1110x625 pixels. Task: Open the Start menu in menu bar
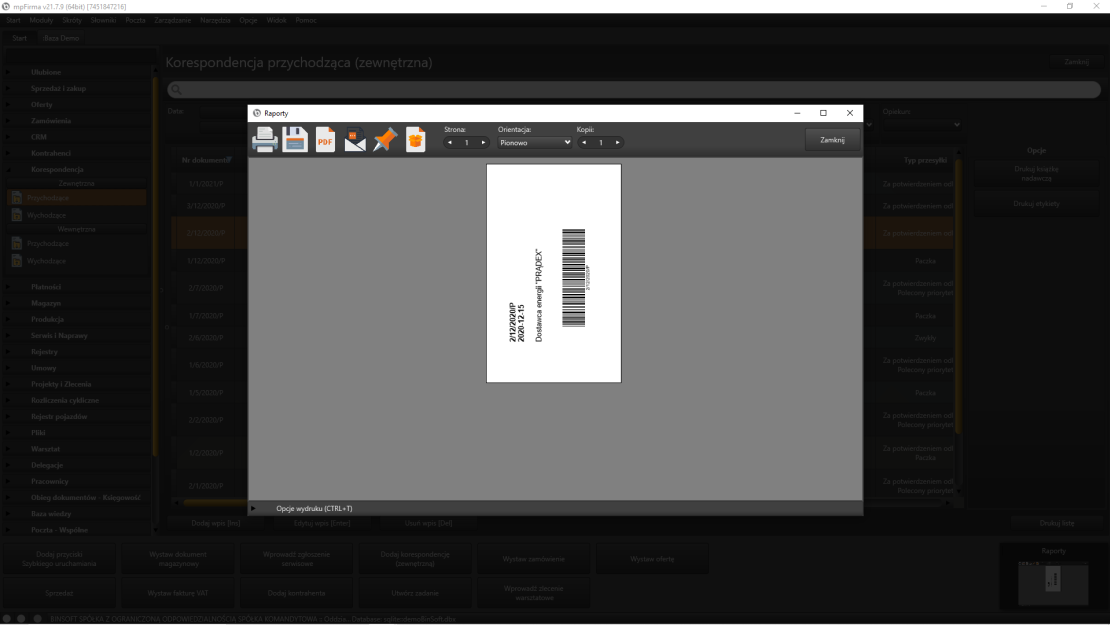click(13, 21)
